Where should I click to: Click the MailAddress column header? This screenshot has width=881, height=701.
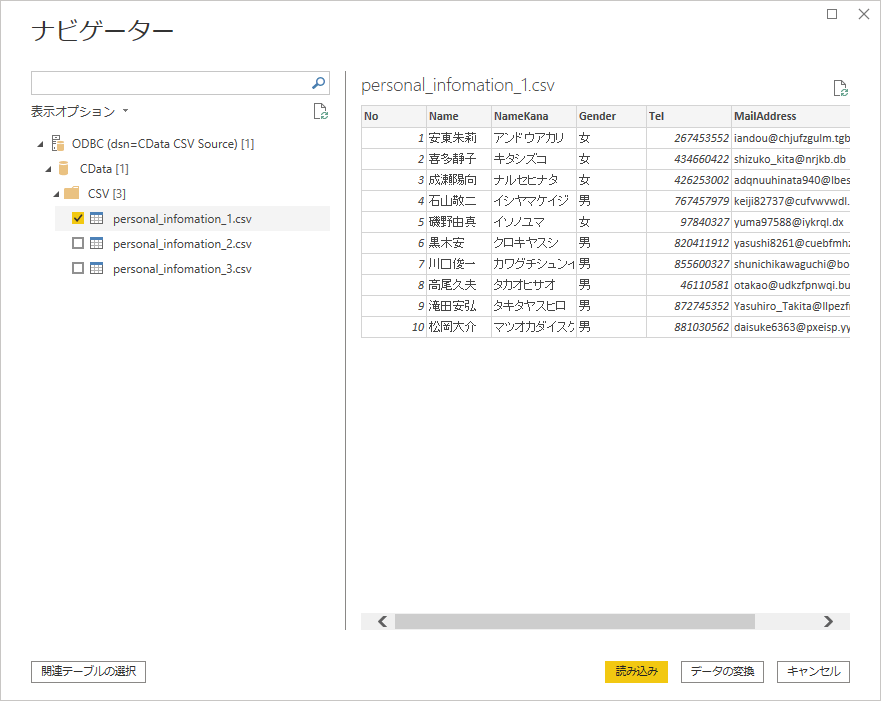click(x=765, y=116)
